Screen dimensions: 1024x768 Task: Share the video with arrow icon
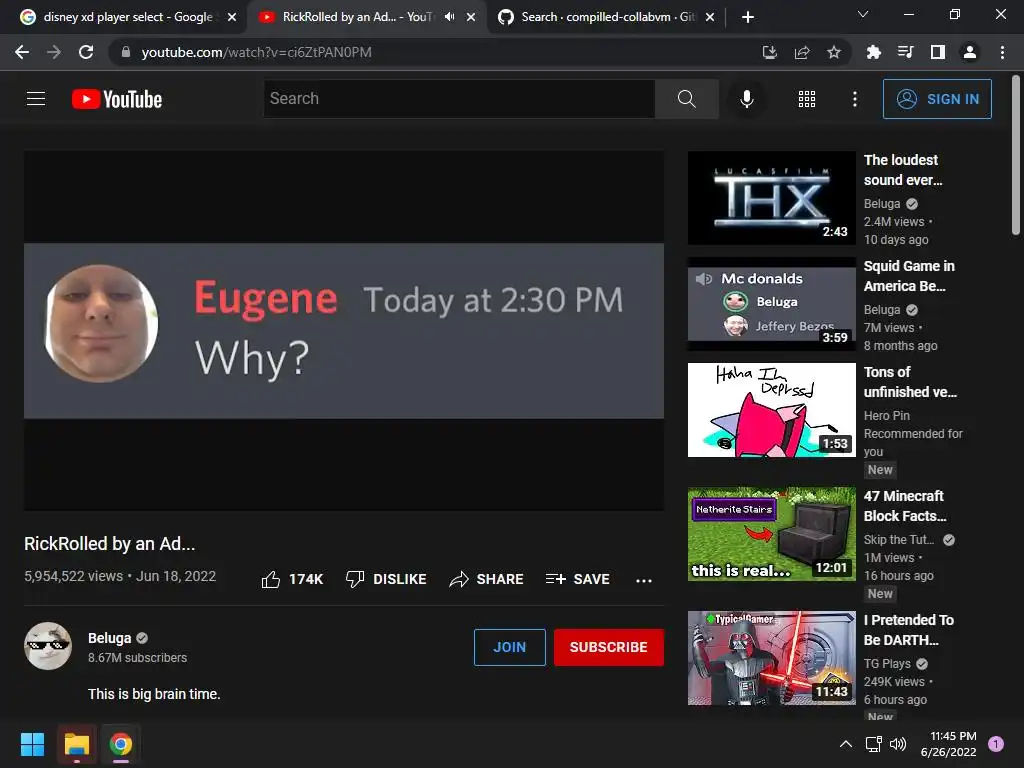[486, 579]
